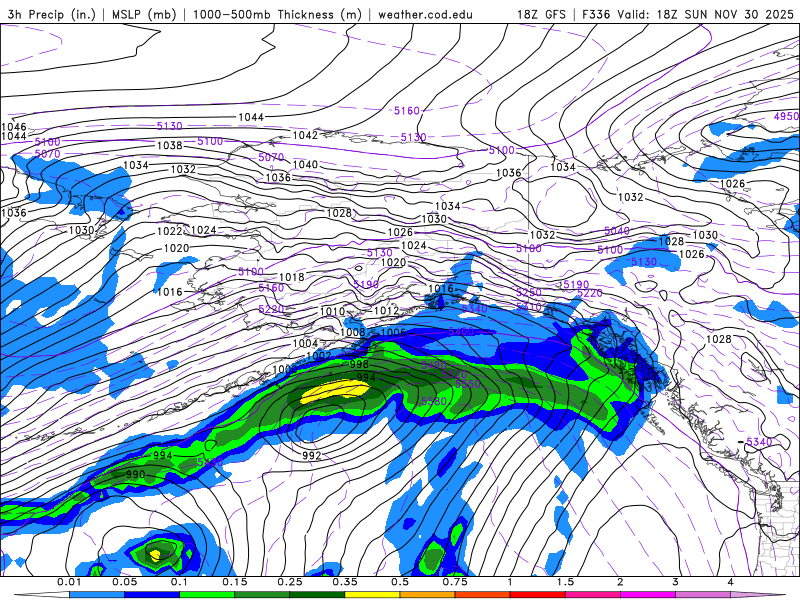Click the '3h Precip (in.)' header label

click(x=51, y=14)
